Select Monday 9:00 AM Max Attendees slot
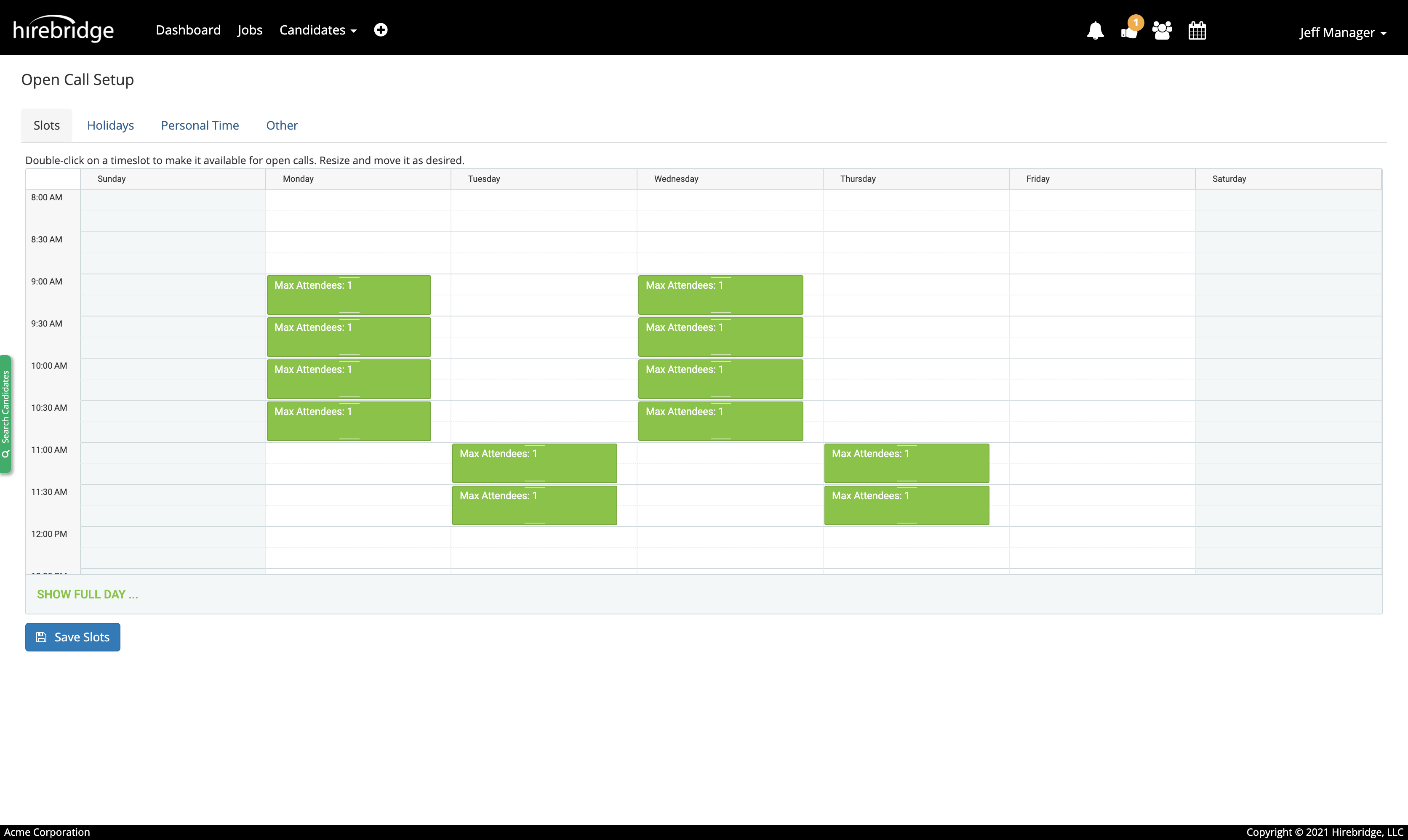1408x840 pixels. coord(349,295)
